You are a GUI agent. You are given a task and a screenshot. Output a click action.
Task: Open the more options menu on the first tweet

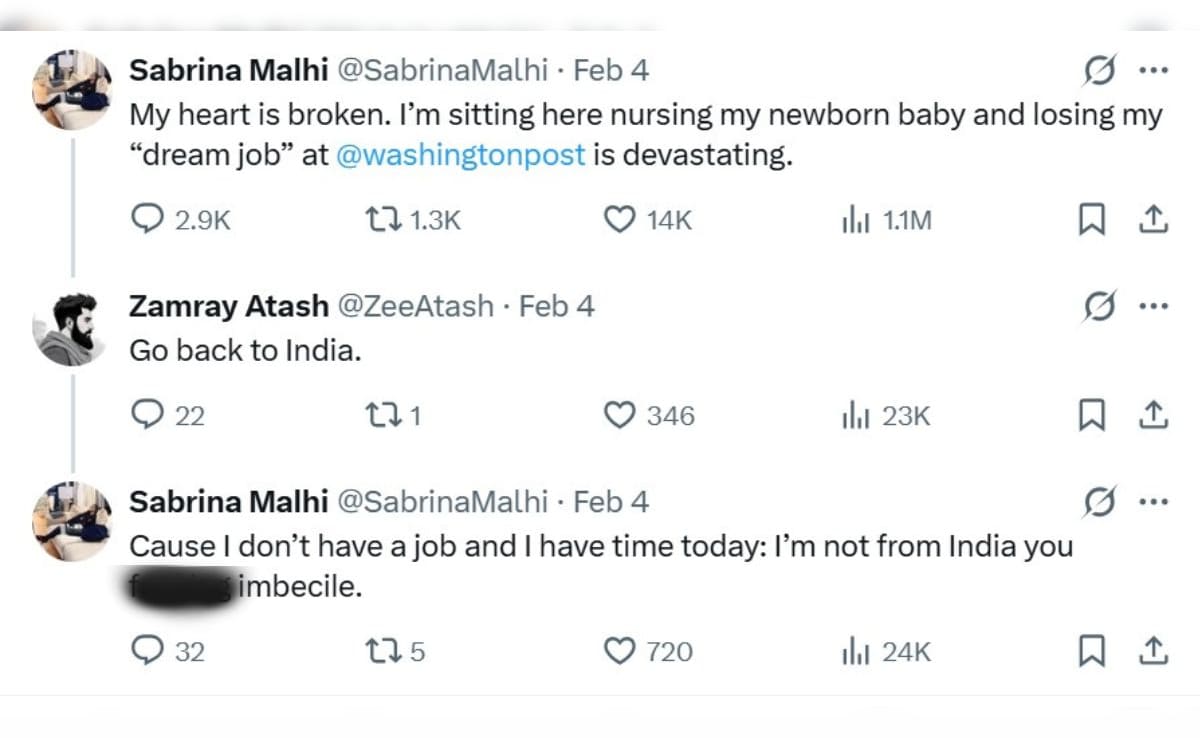coord(1154,70)
